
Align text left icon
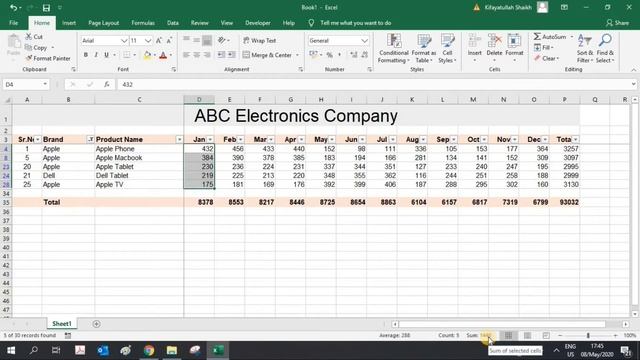point(186,55)
